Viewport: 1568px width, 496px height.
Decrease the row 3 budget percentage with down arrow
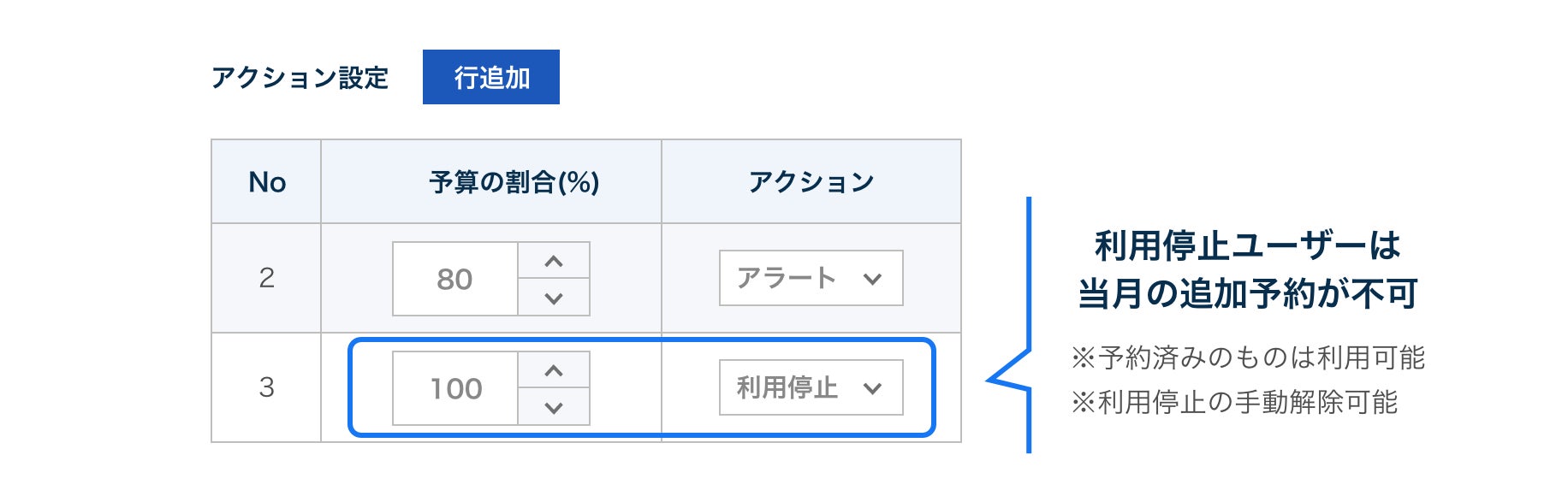(x=554, y=407)
